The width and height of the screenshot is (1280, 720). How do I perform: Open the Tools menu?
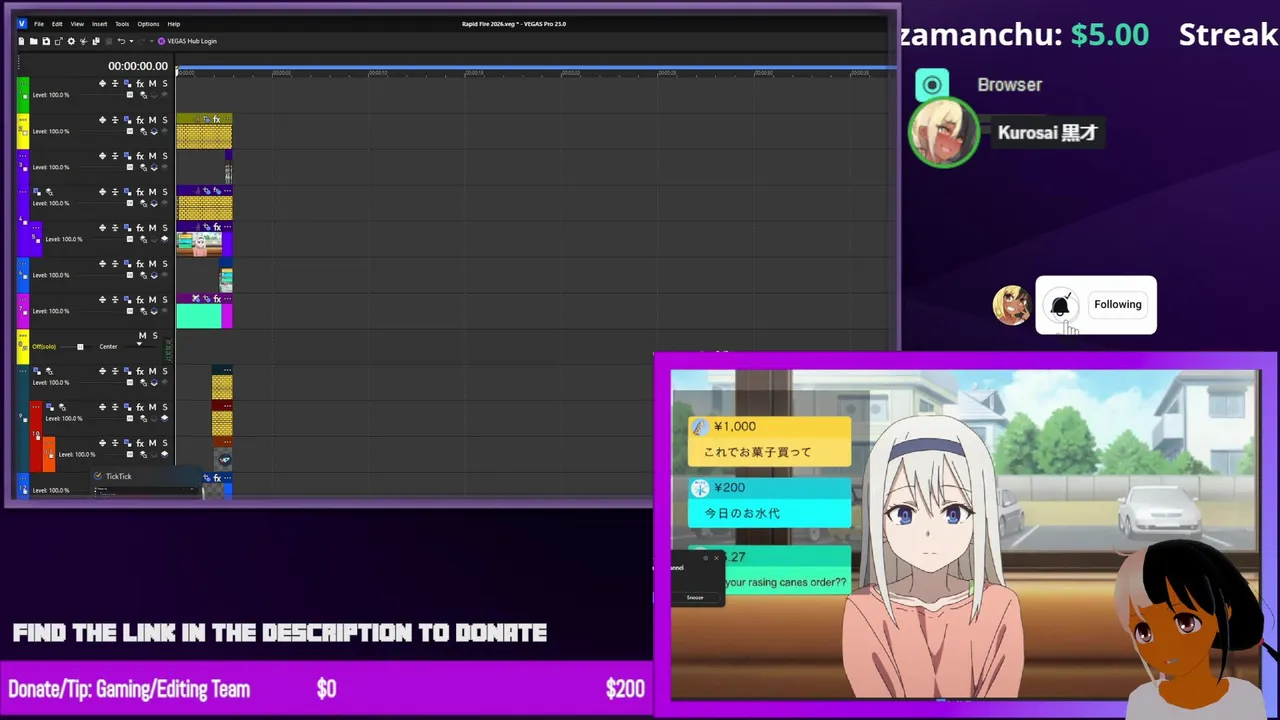(x=122, y=23)
